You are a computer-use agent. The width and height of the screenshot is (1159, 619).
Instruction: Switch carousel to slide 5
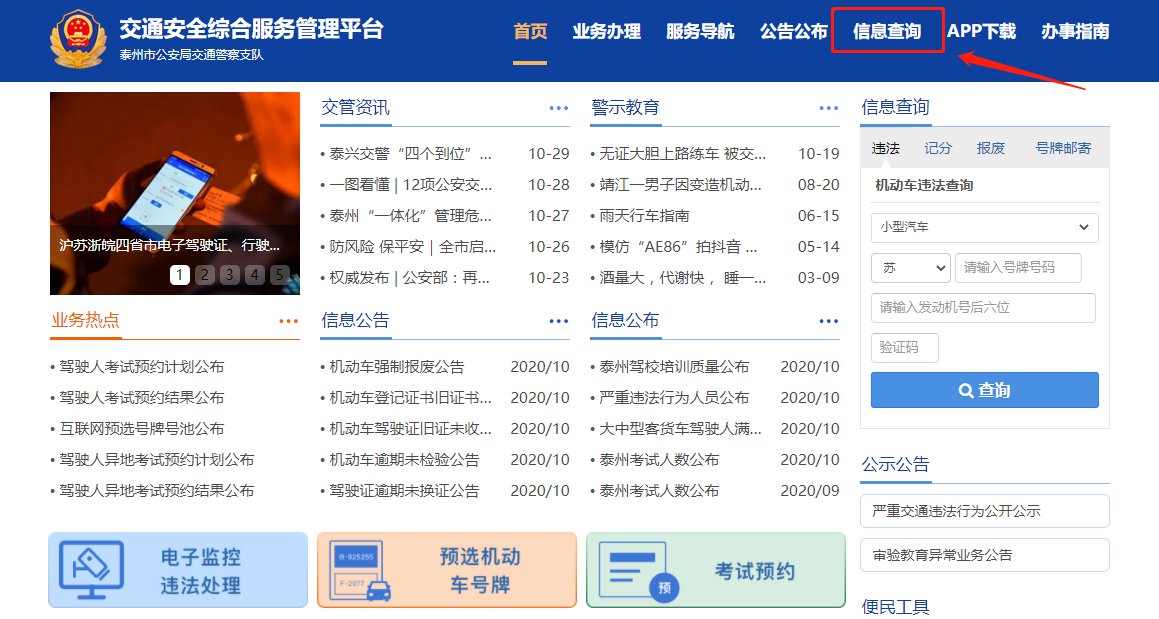coord(279,275)
